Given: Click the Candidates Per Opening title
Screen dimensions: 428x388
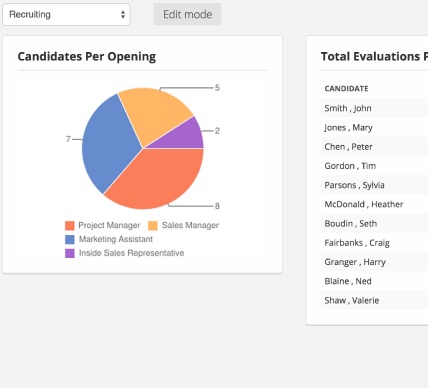Looking at the screenshot, I should click(x=87, y=57).
